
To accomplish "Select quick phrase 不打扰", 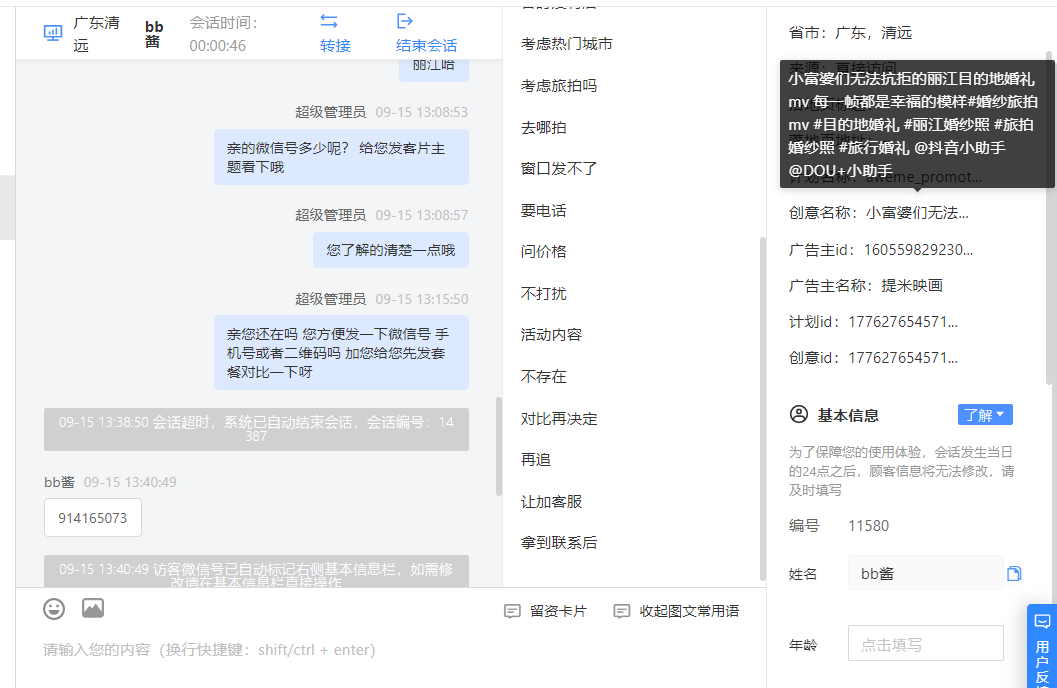I will (x=543, y=293).
